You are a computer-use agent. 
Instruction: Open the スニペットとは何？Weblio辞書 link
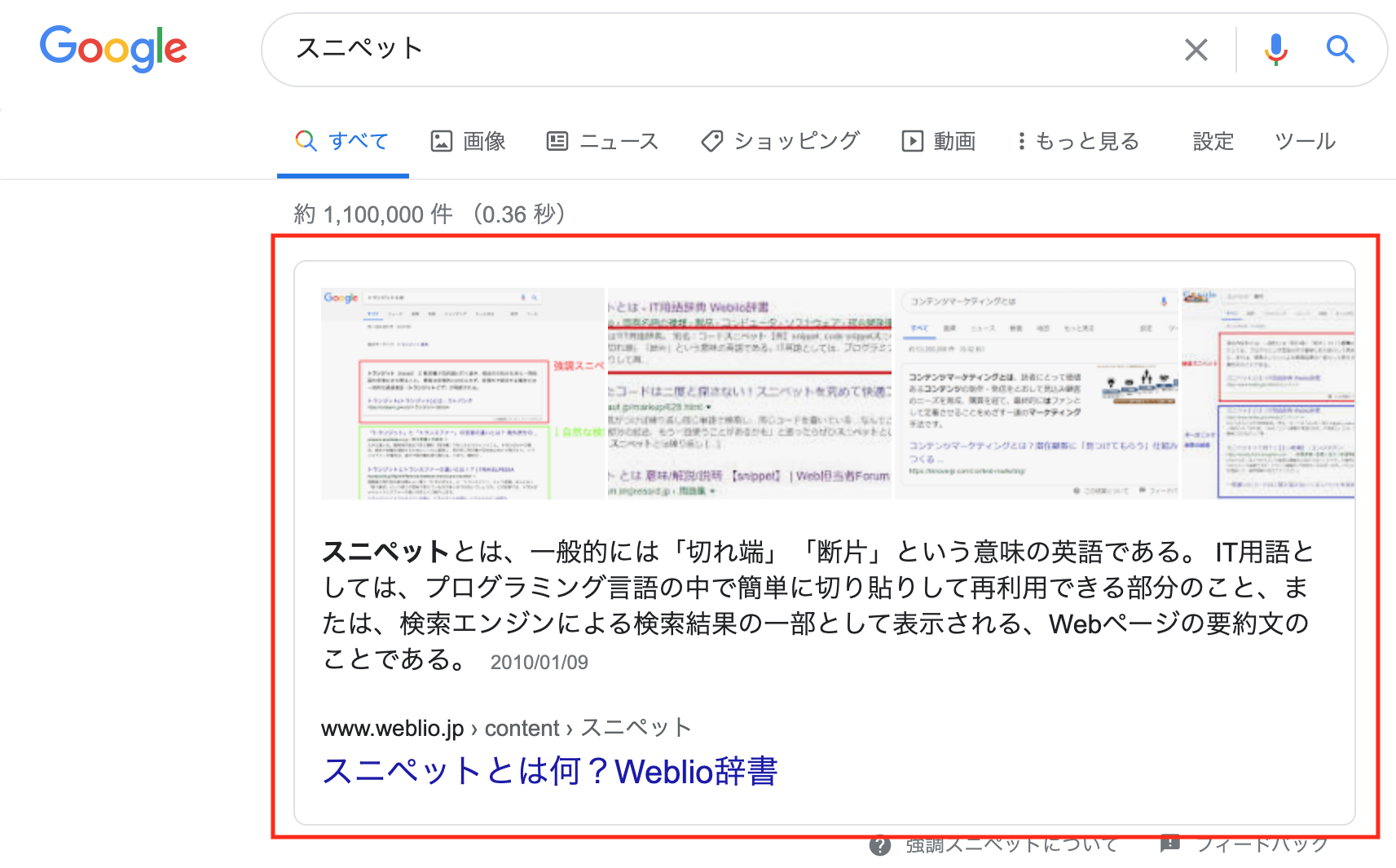coord(550,771)
